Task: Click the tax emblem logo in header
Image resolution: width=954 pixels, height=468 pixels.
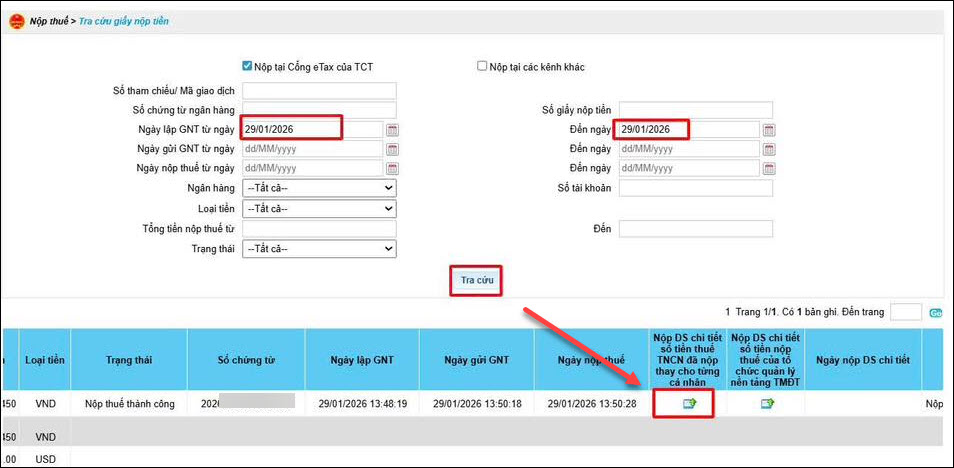Action: coord(16,20)
